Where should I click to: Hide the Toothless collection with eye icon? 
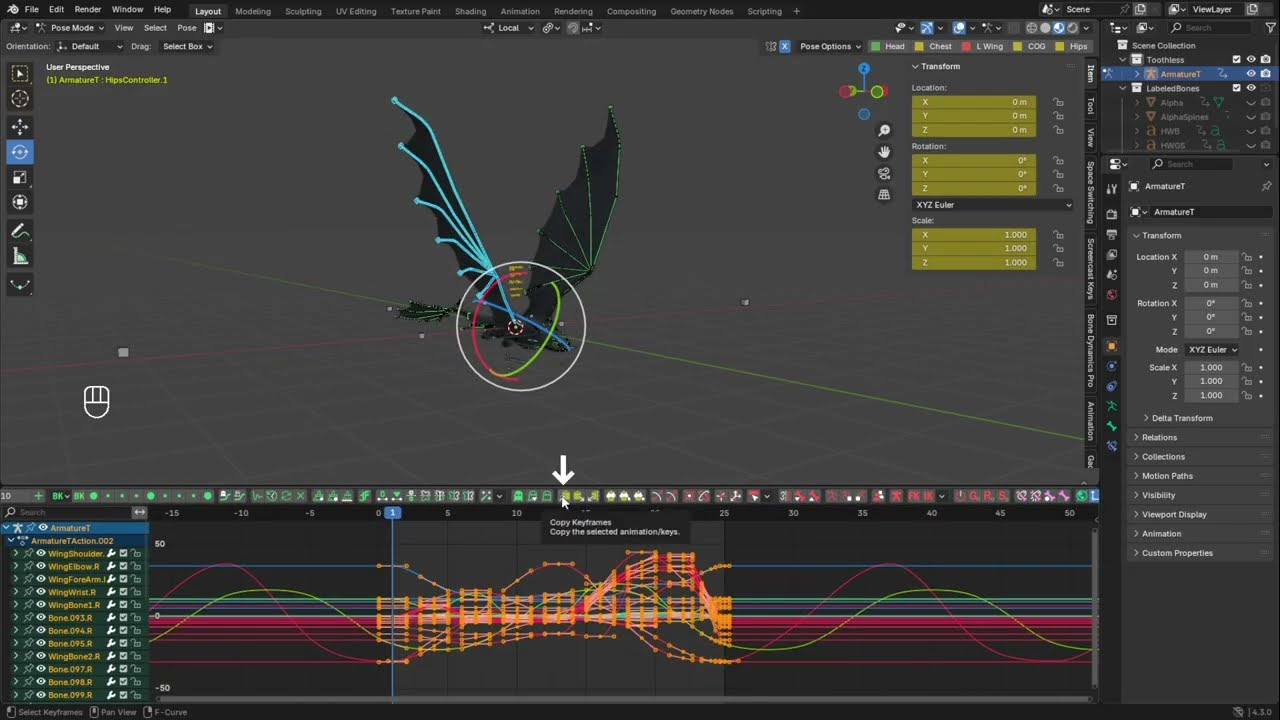[1251, 60]
